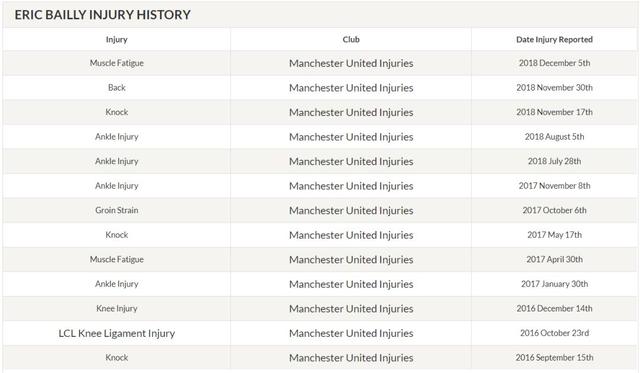The height and width of the screenshot is (373, 640).
Task: Click Manchester United Injuries link for 2018 July 28th
Action: 351,162
